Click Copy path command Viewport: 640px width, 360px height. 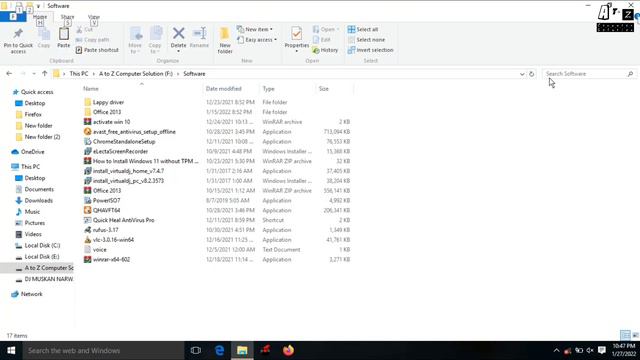coord(92,40)
